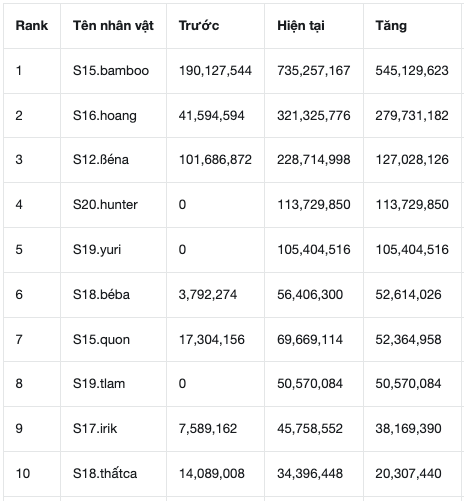This screenshot has height=501, width=464.
Task: Select the S19.yuri name cell
Action: (x=113, y=250)
